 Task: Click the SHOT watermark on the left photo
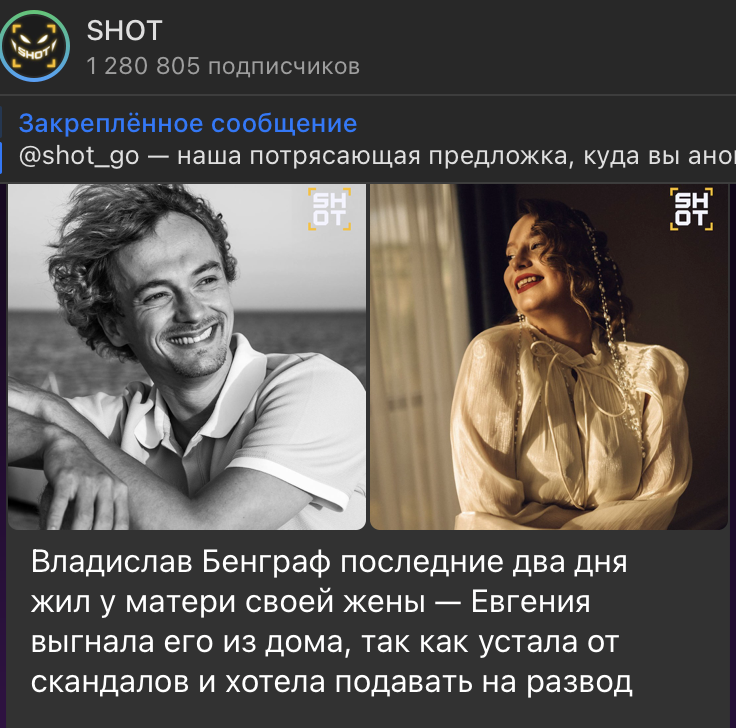coord(330,209)
